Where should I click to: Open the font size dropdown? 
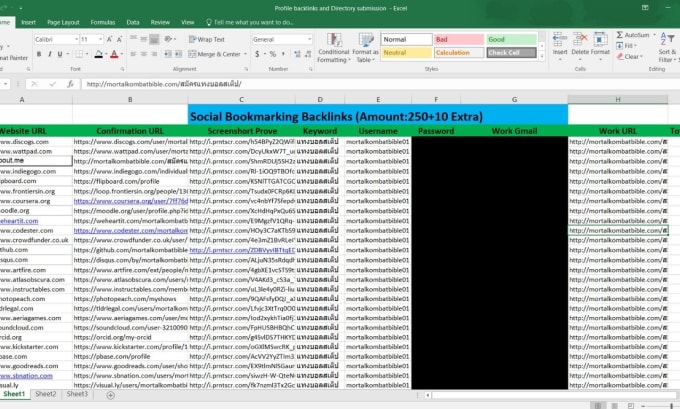(100, 39)
